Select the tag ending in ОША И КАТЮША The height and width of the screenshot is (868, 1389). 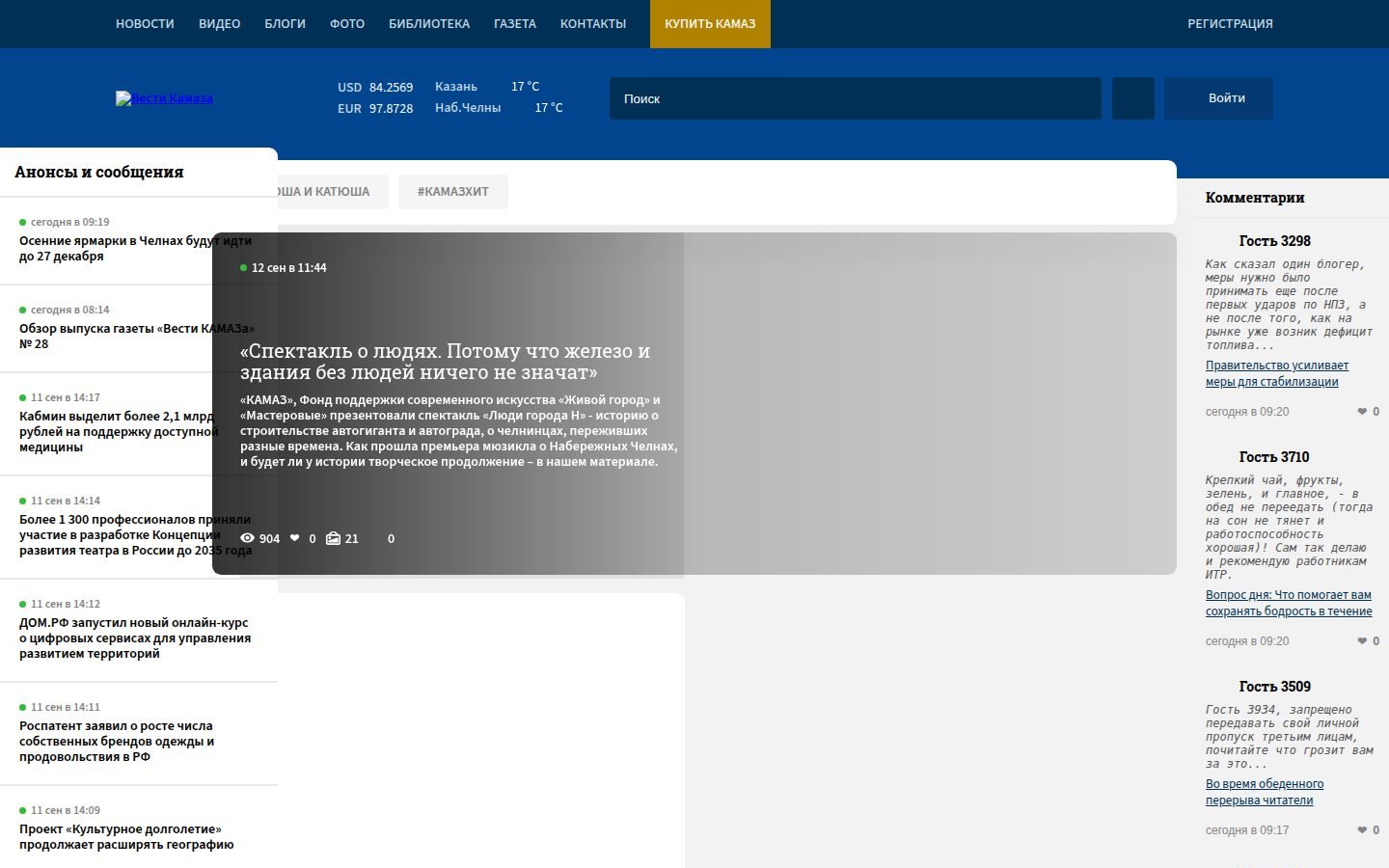coord(333,191)
